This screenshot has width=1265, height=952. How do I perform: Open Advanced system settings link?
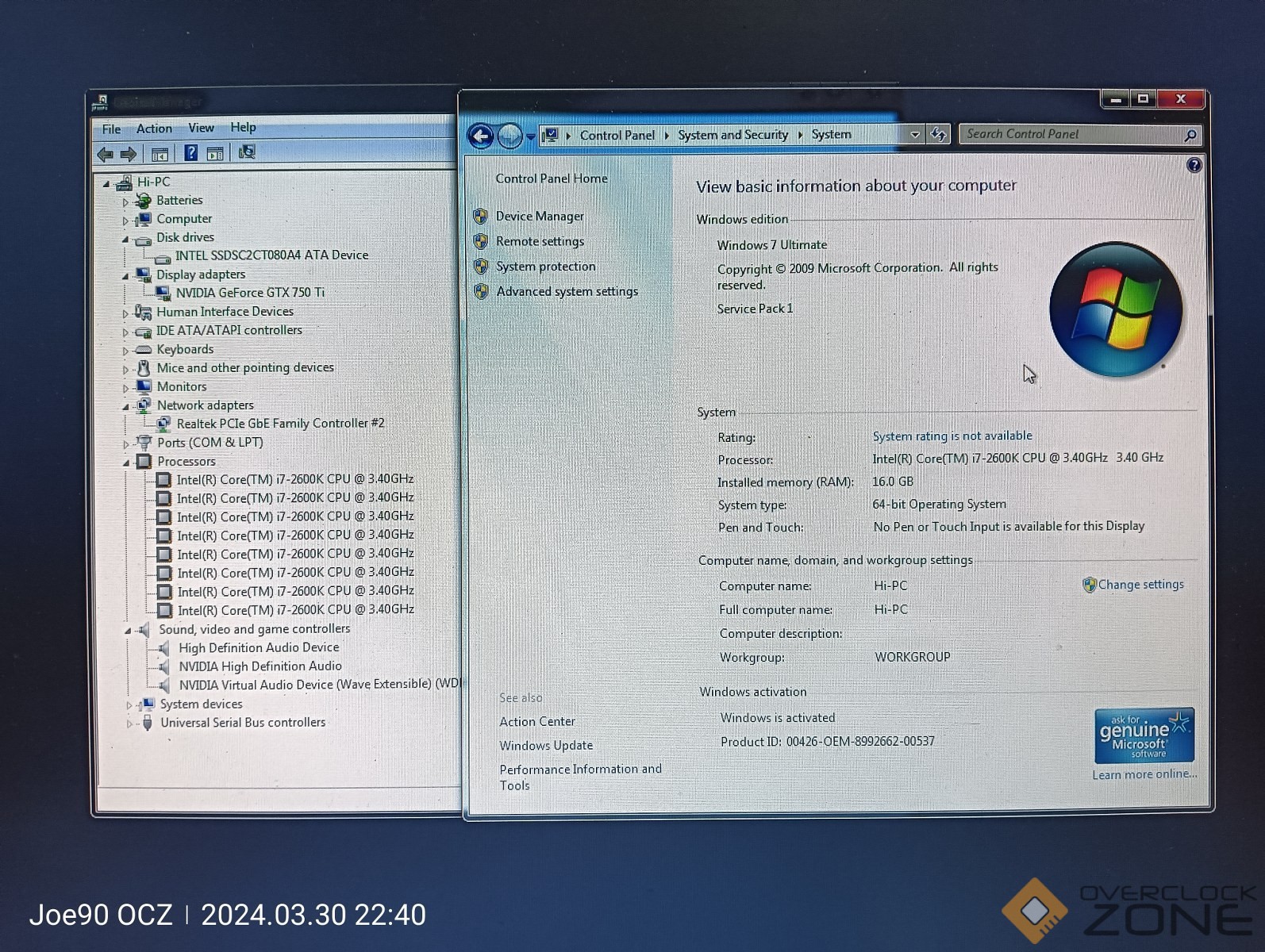point(567,292)
